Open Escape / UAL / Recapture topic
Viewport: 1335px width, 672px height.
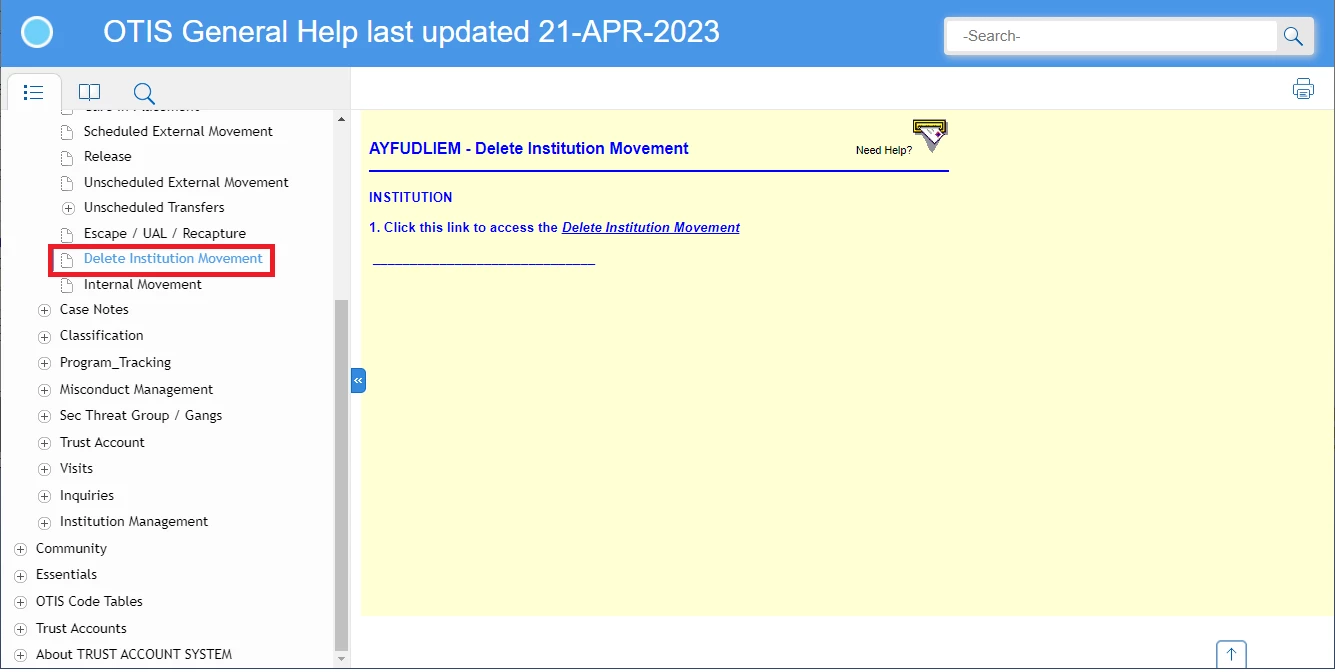(x=165, y=233)
